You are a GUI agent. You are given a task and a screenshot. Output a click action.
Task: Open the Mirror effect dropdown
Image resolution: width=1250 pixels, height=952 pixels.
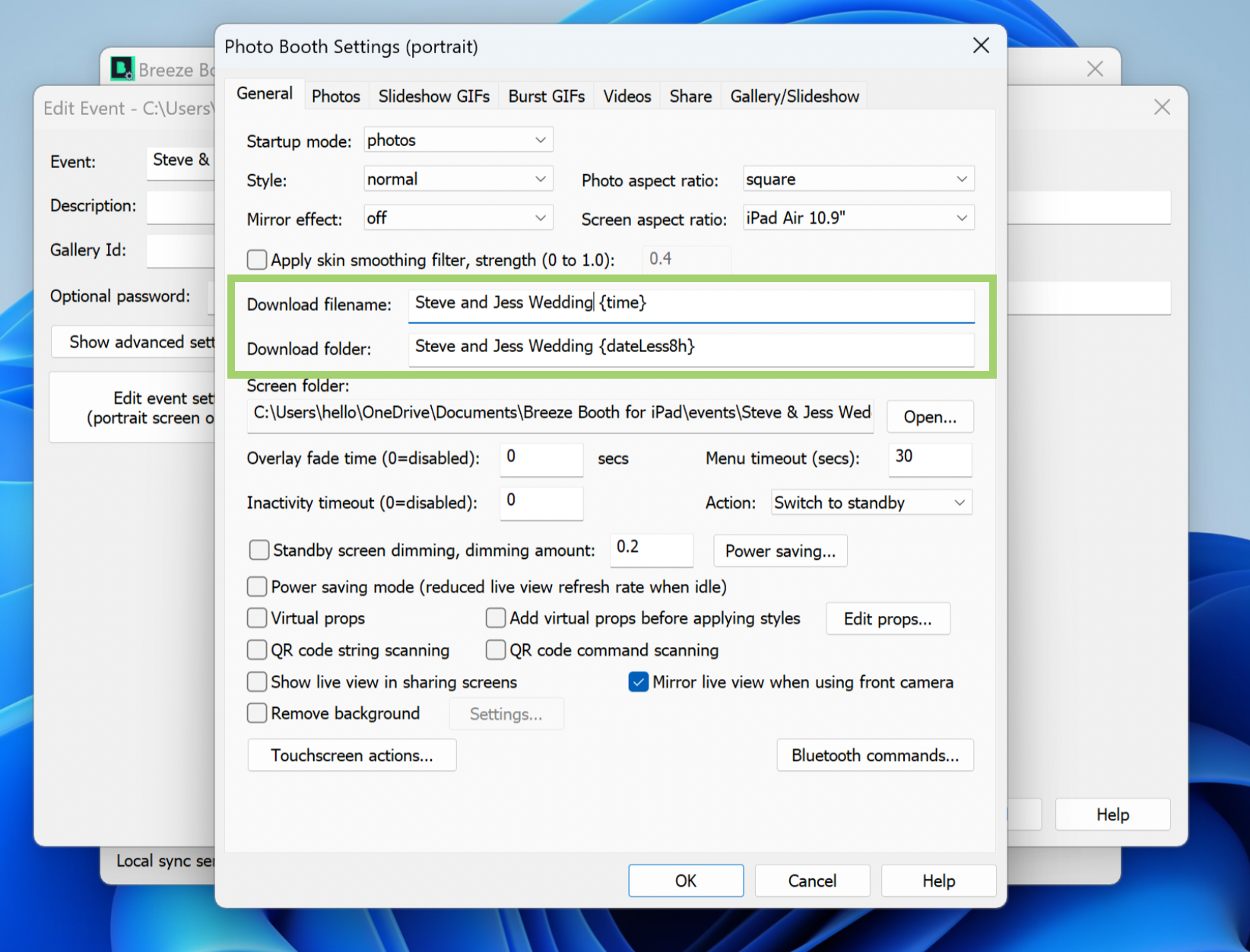458,218
